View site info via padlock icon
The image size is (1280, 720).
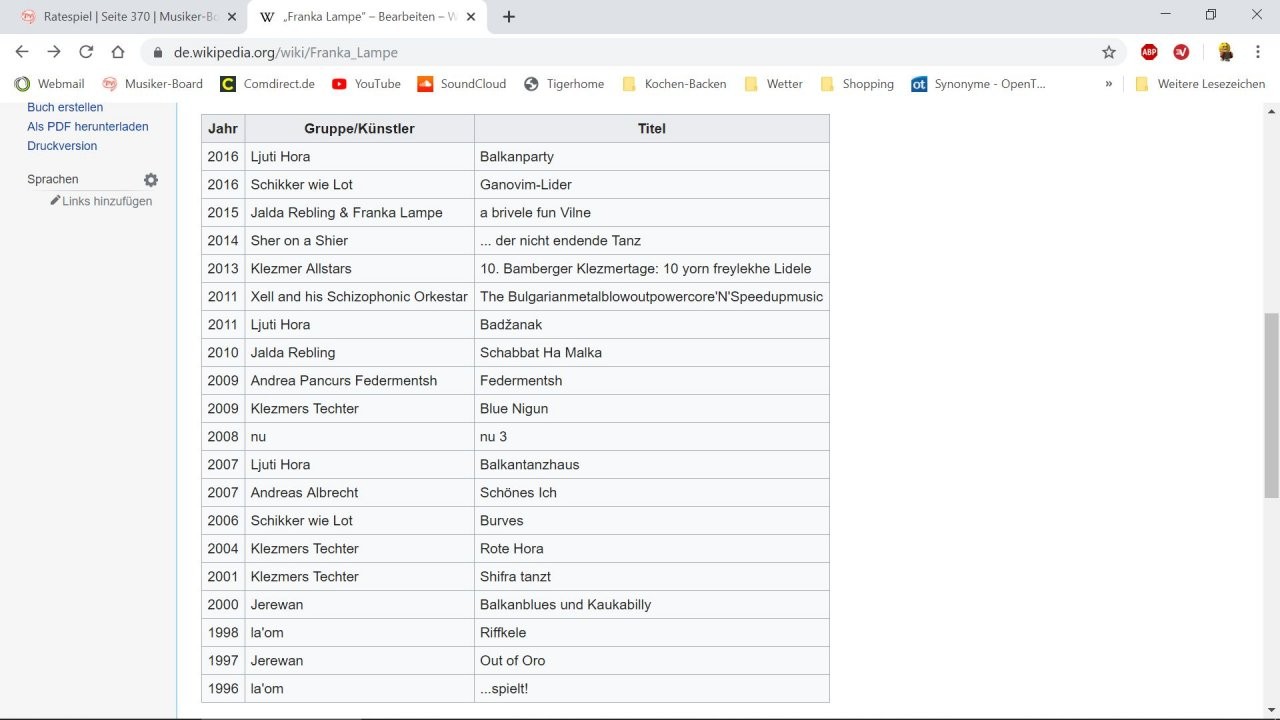point(157,52)
